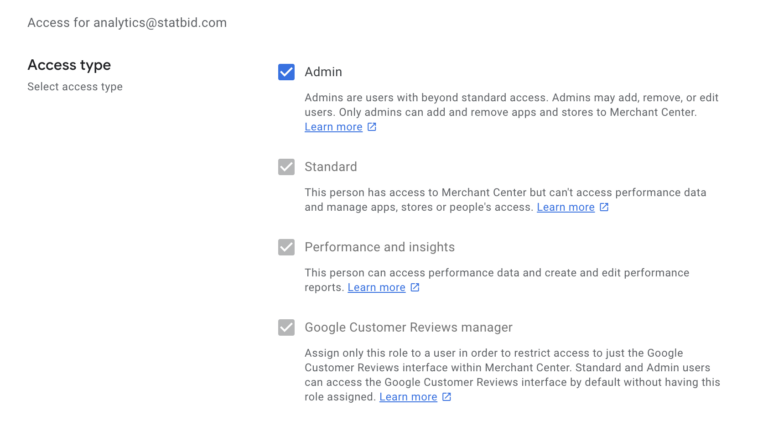Screen dimensions: 768x426
Task: Toggle Google Customer Reviews manager checkbox
Action: point(286,328)
